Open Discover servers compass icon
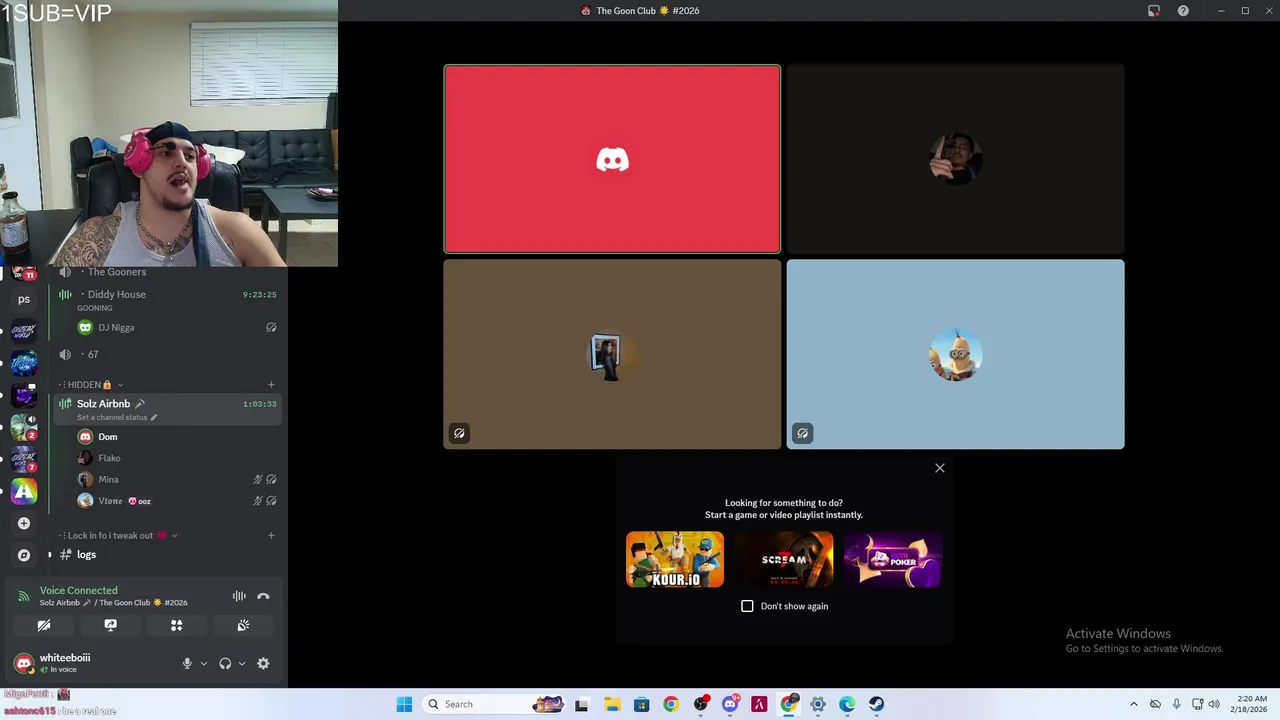The width and height of the screenshot is (1280, 720). click(x=24, y=555)
